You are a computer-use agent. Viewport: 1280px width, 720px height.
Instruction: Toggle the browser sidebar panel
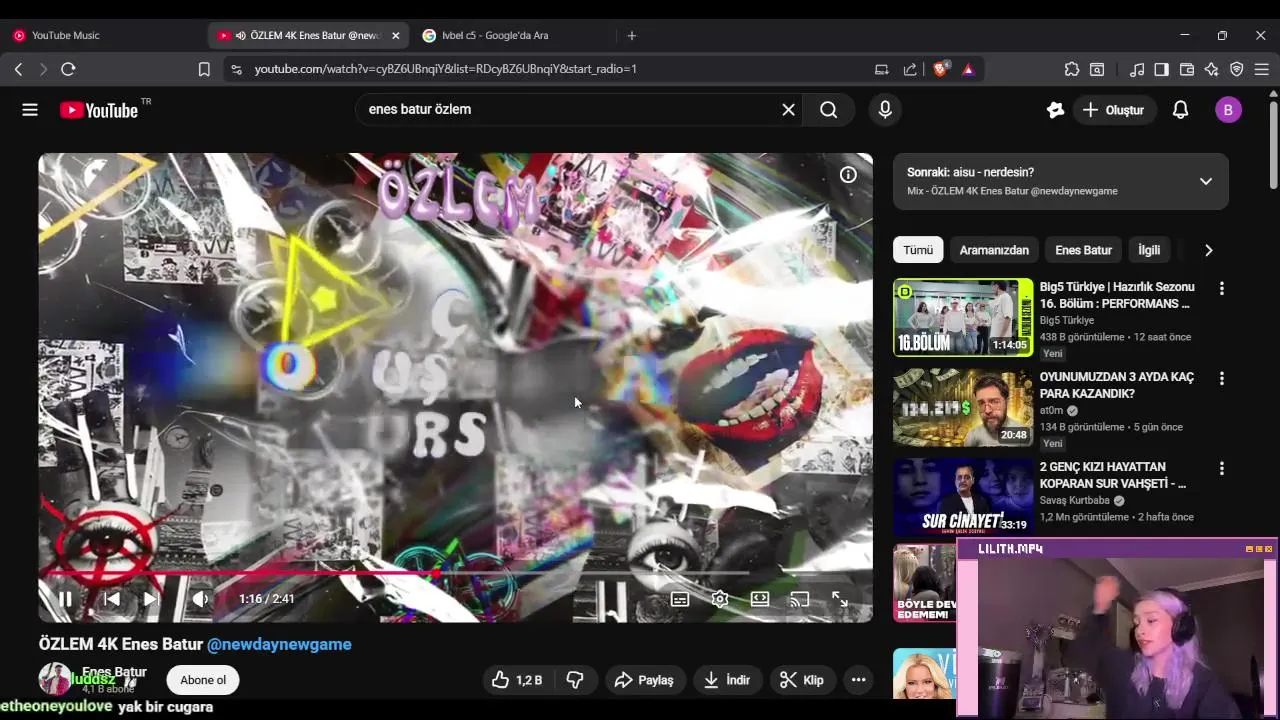pos(1161,69)
